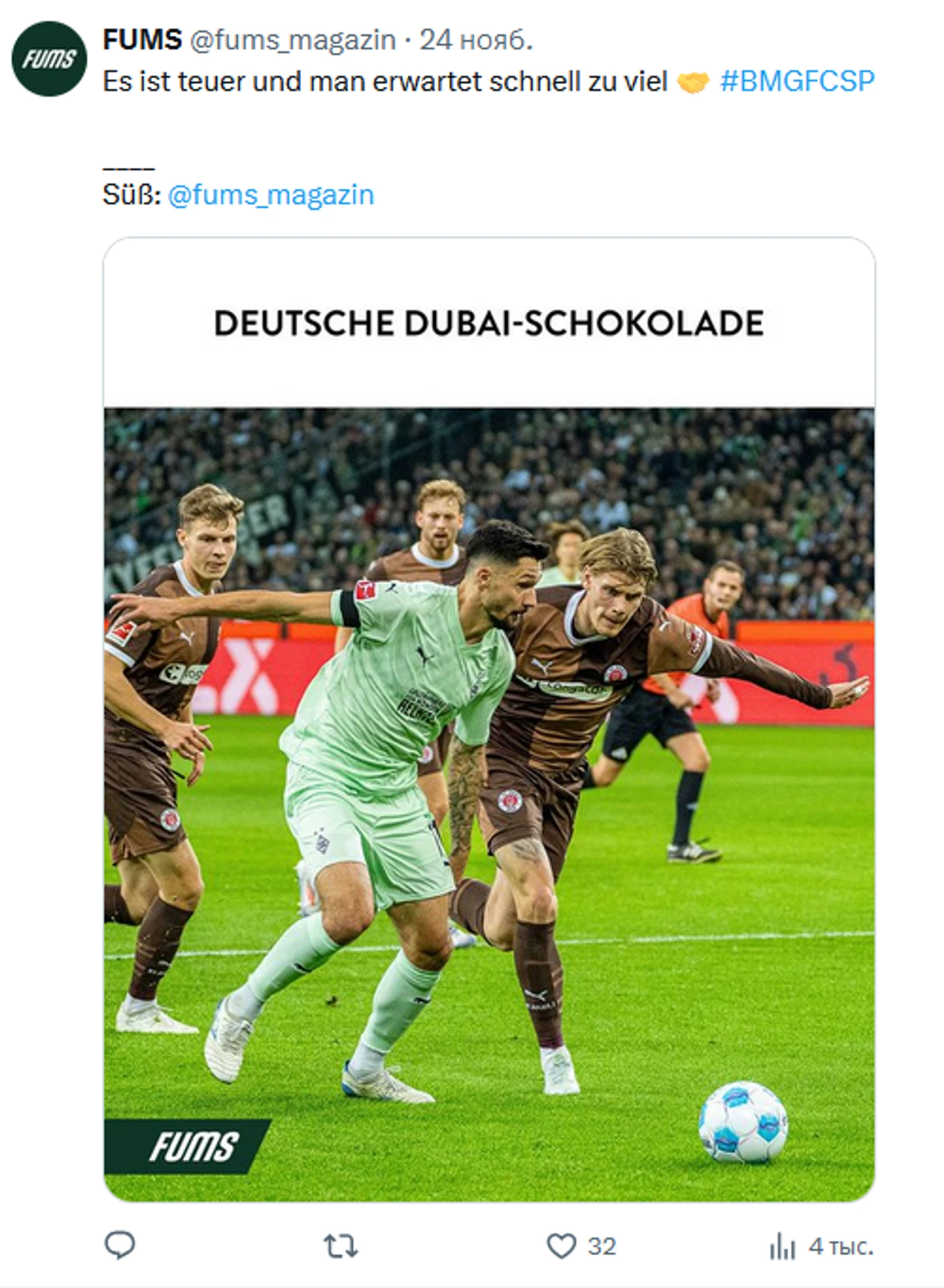Open the FUMS profile avatar
The height and width of the screenshot is (1288, 944).
[x=49, y=59]
